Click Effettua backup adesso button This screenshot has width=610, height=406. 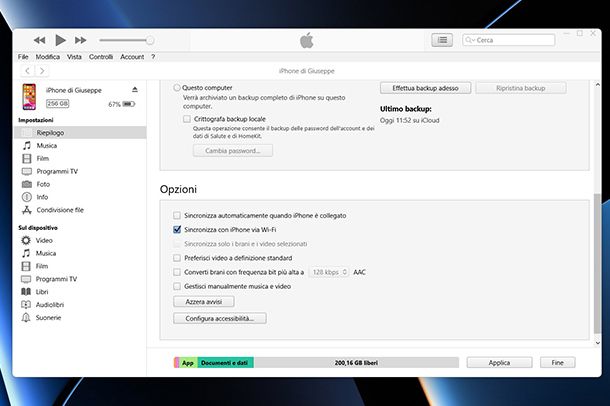(425, 88)
